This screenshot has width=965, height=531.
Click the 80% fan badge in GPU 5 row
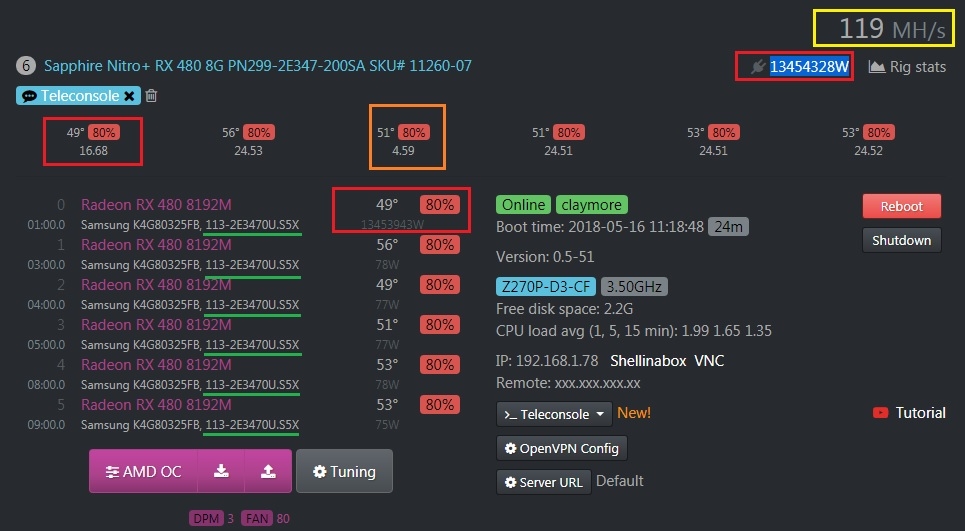pyautogui.click(x=439, y=405)
